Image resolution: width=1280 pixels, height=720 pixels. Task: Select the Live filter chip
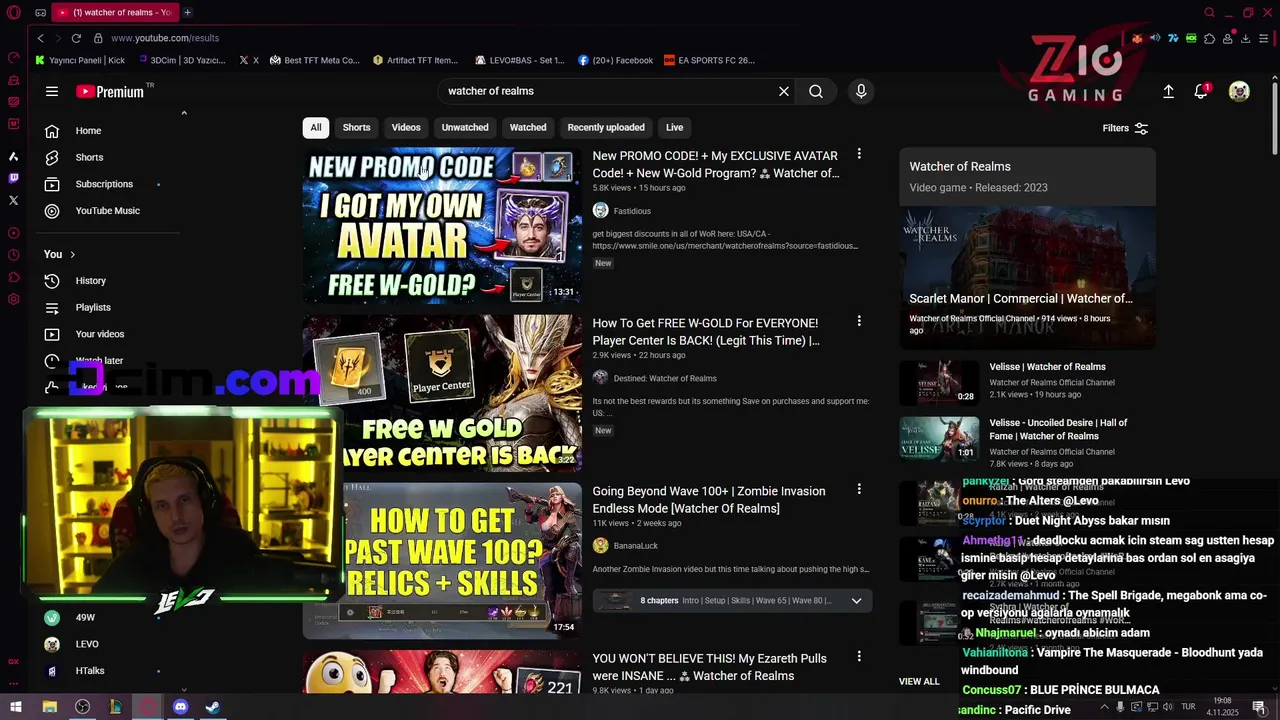(675, 127)
